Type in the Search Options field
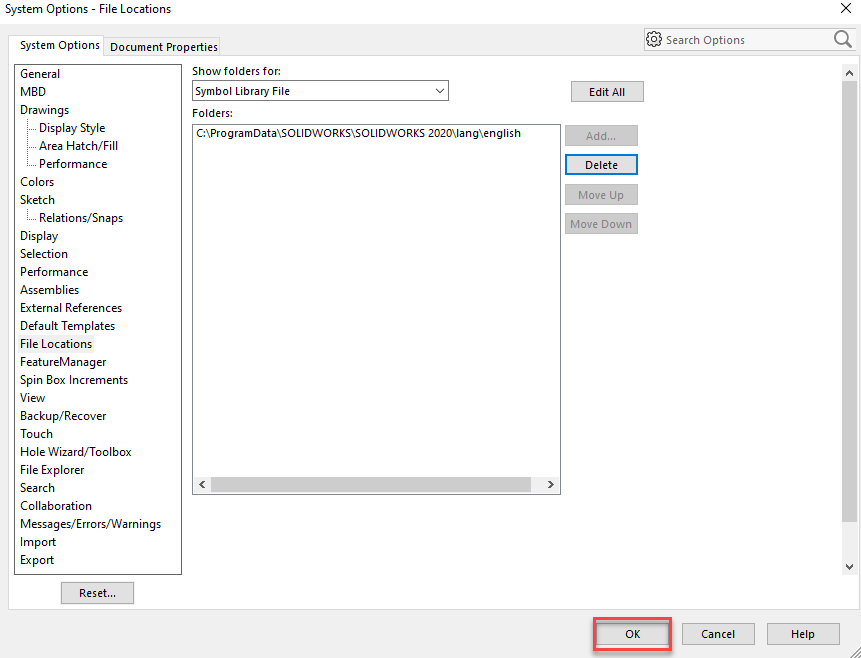Viewport: 861px width, 658px height. pyautogui.click(x=745, y=40)
